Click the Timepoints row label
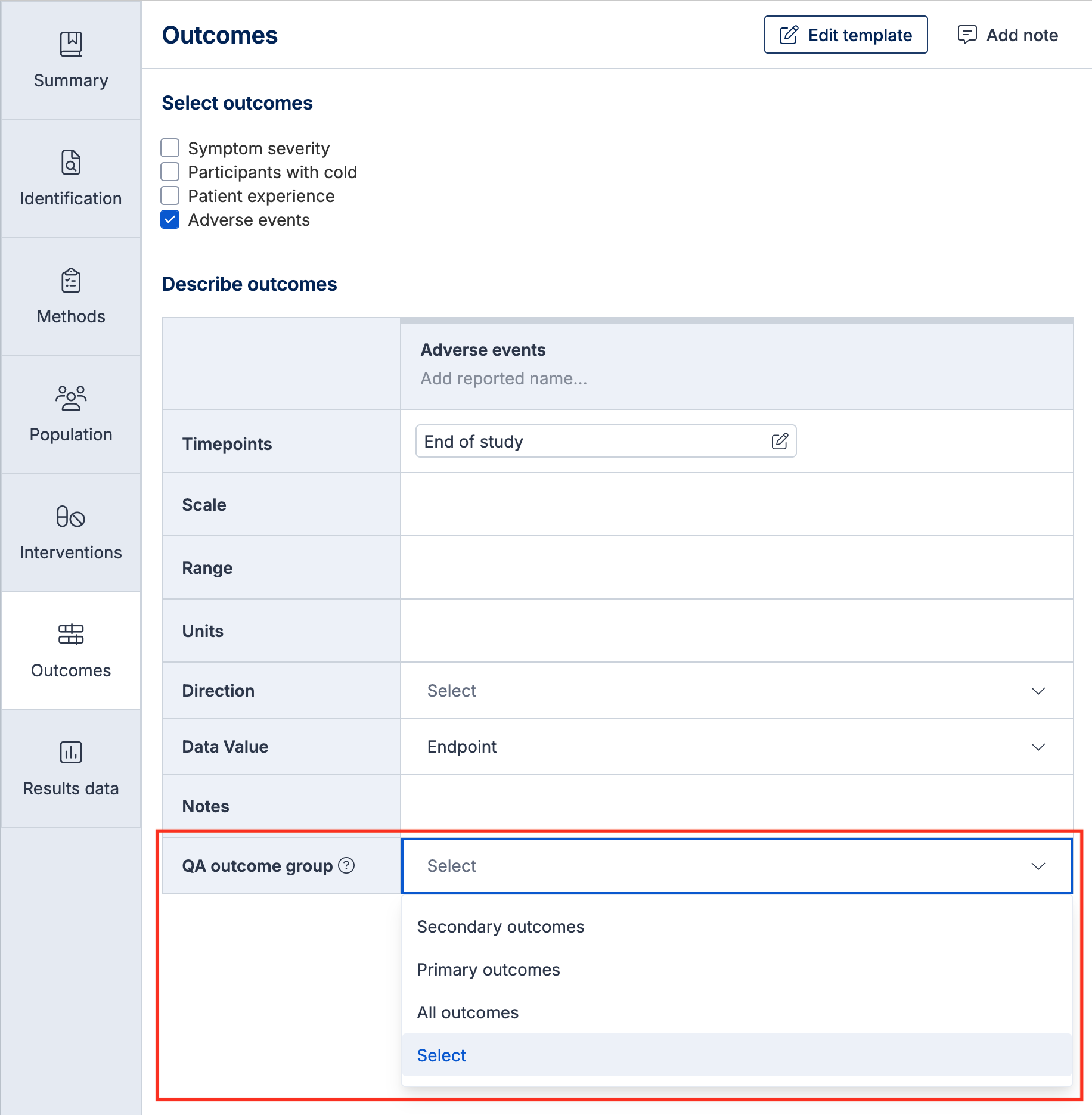Screen dimensions: 1092x1115 click(227, 444)
